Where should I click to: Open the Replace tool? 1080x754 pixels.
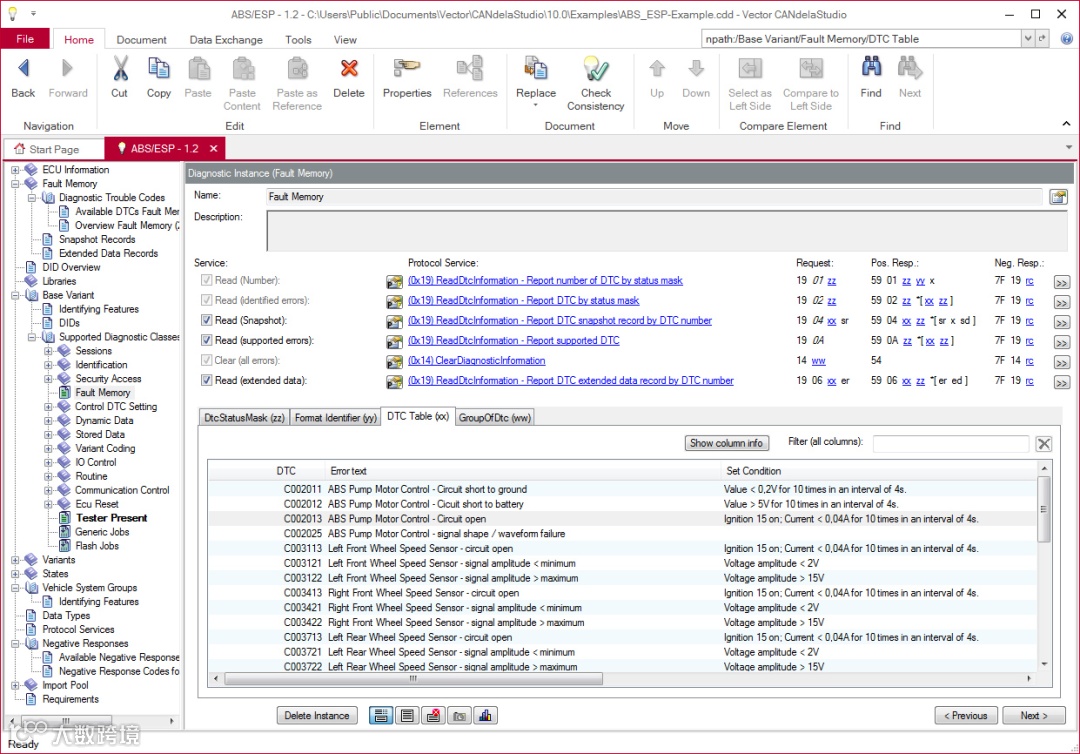tap(536, 83)
